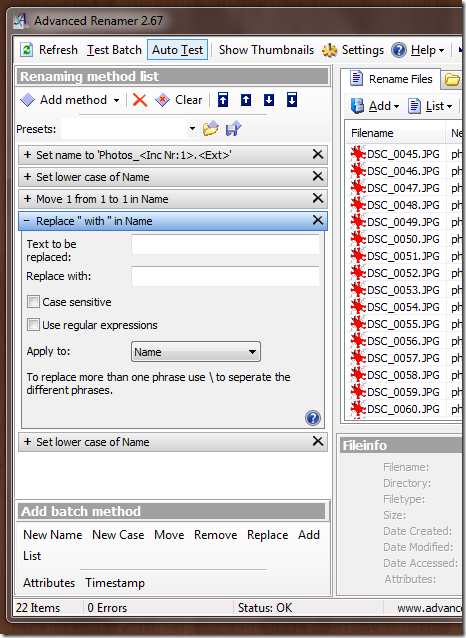This screenshot has height=638, width=466.
Task: Click into Text to be replaced field
Action: click(225, 245)
